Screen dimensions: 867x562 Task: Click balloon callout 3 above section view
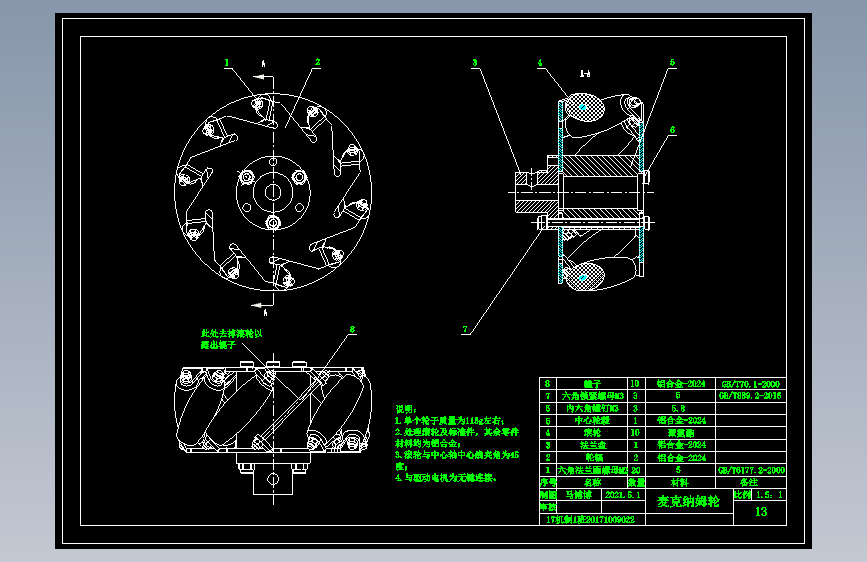(x=474, y=63)
